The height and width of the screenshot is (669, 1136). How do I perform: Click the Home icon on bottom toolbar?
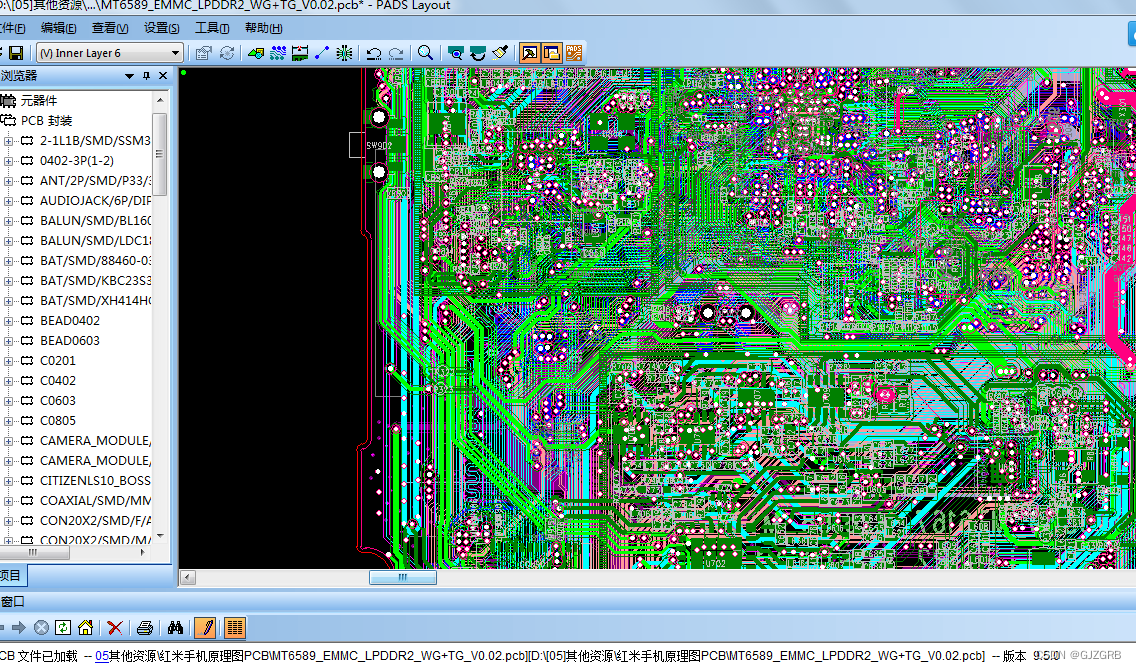click(x=85, y=627)
